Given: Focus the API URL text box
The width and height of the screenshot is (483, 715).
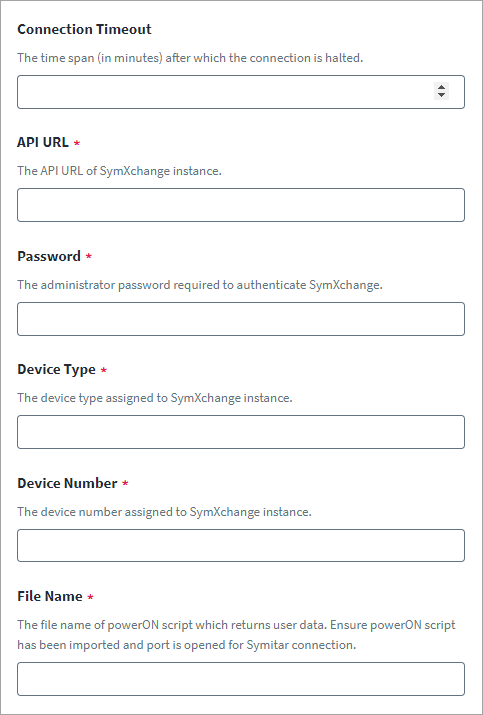Looking at the screenshot, I should pyautogui.click(x=241, y=205).
